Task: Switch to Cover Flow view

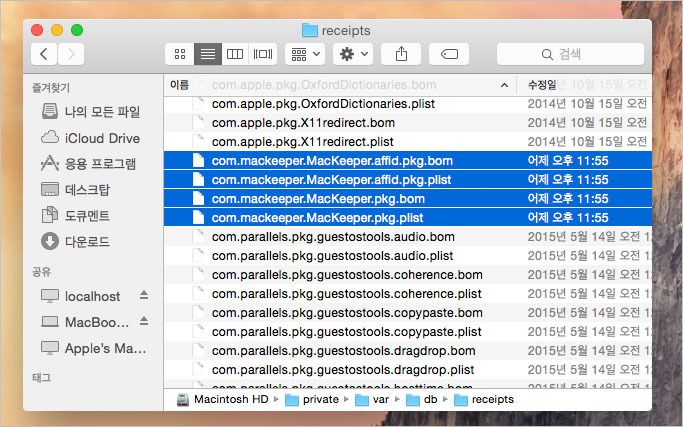Action: 263,54
